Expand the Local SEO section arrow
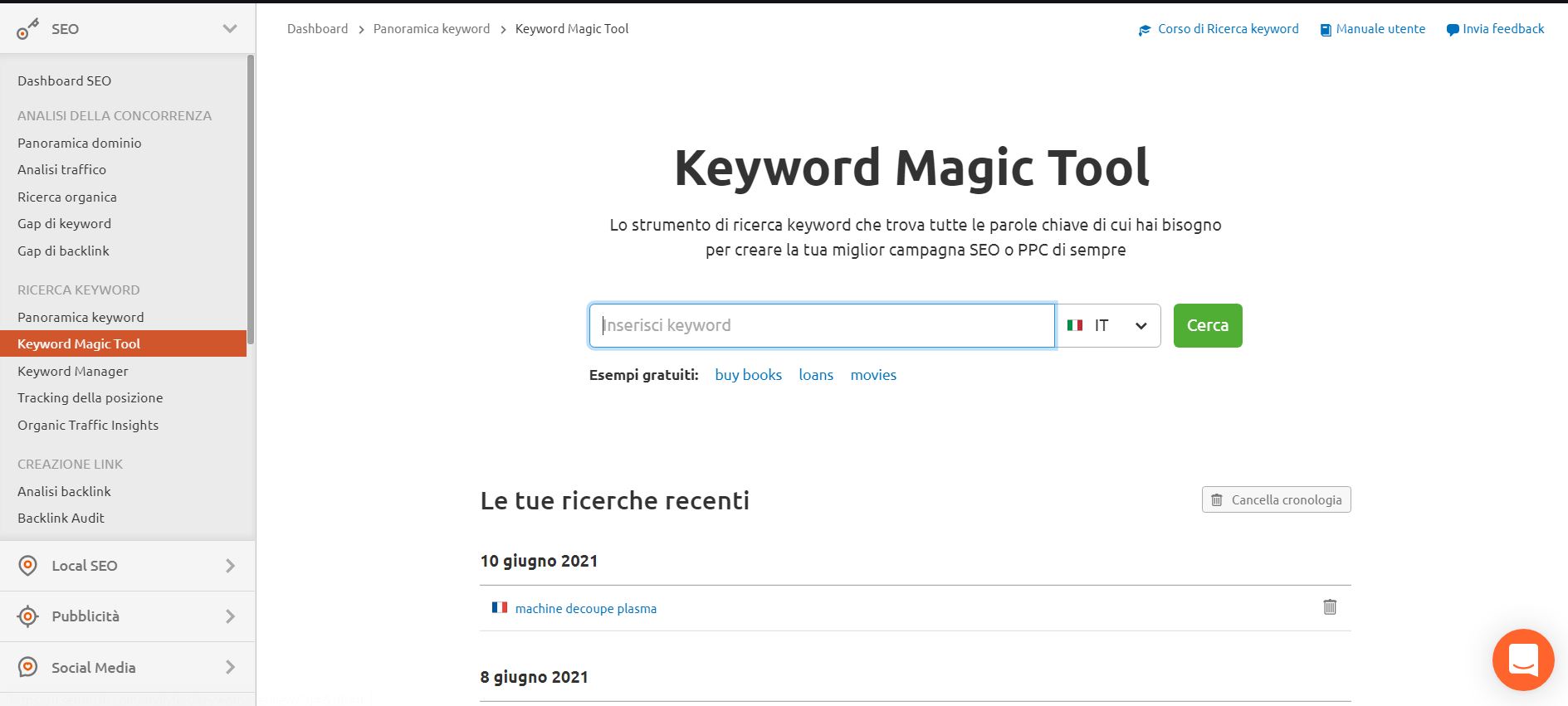 (230, 566)
